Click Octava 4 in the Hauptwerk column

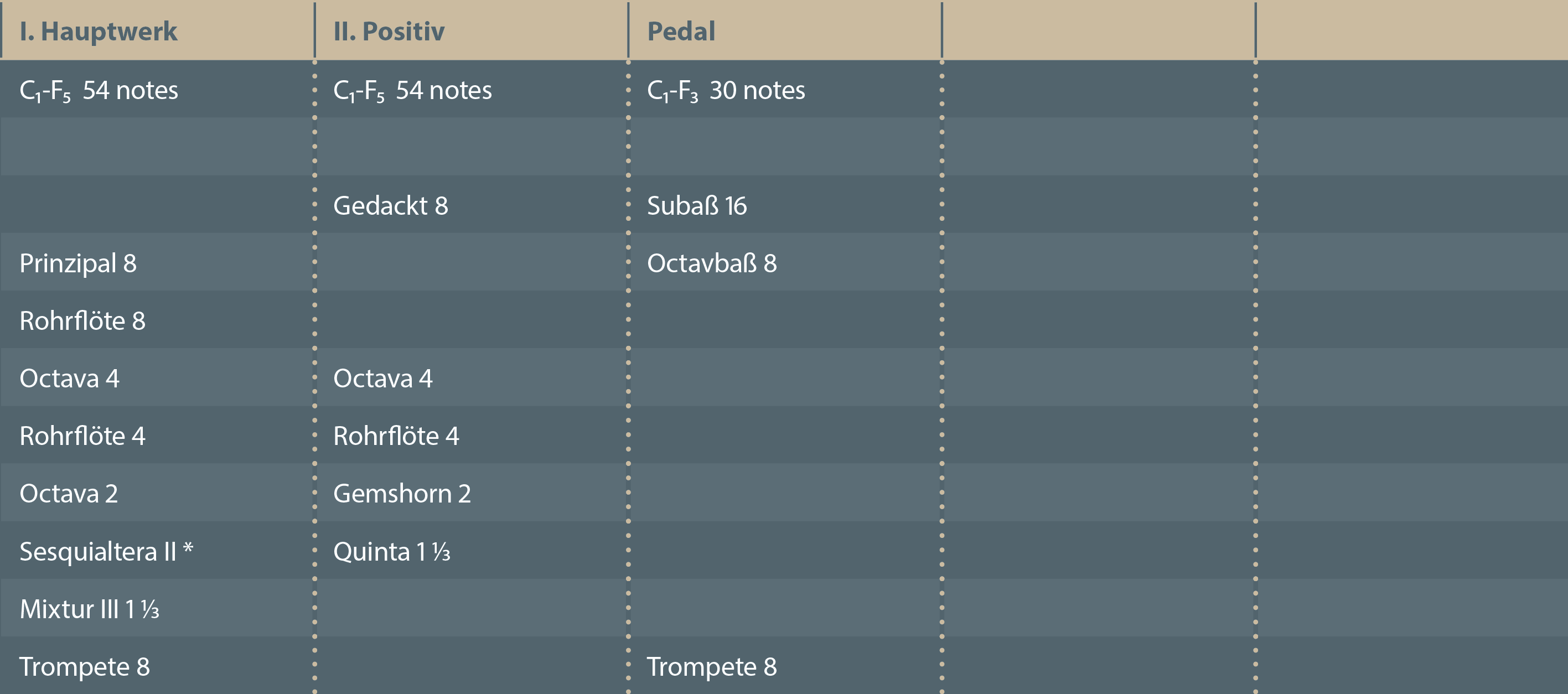click(69, 379)
